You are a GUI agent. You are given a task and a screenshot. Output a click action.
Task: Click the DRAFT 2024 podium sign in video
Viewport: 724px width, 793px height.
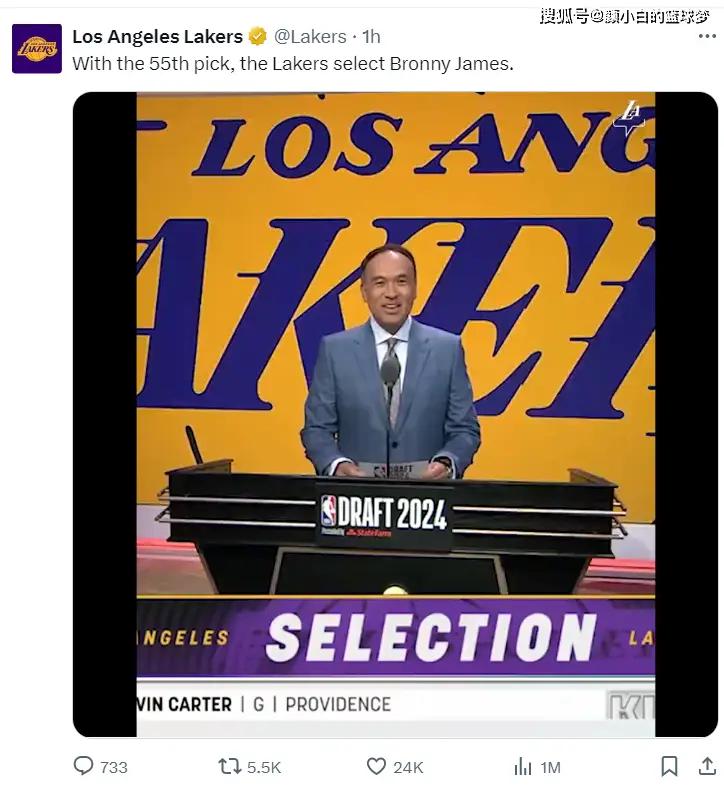pyautogui.click(x=383, y=515)
